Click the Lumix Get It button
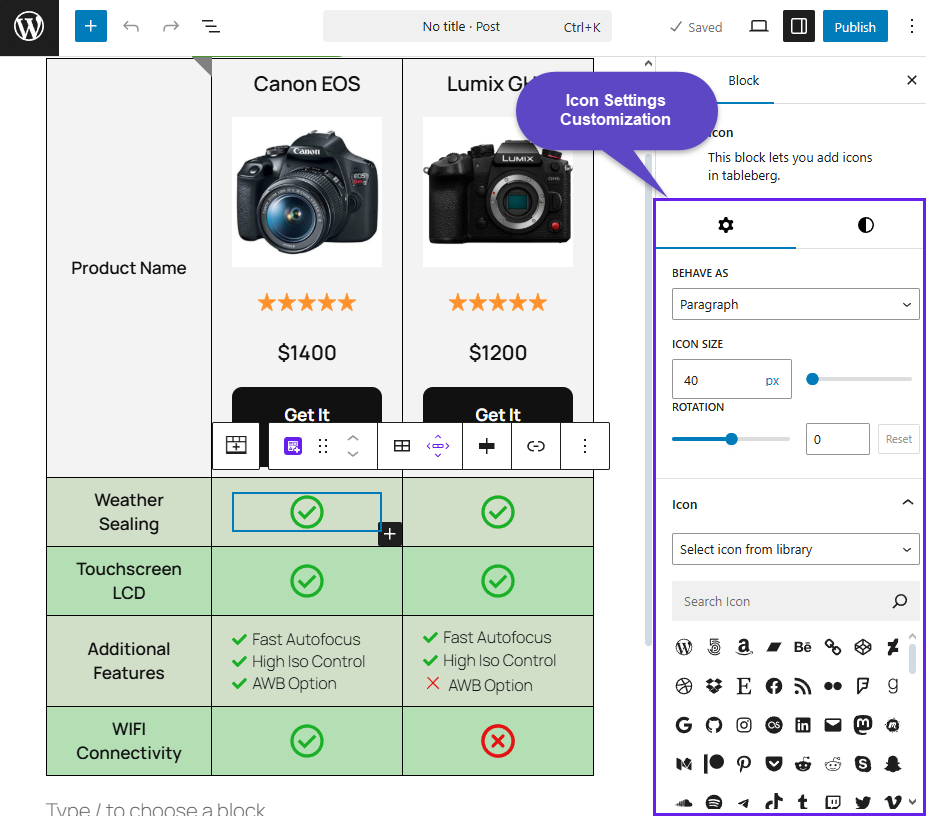Screen dimensions: 926x816 tap(498, 407)
